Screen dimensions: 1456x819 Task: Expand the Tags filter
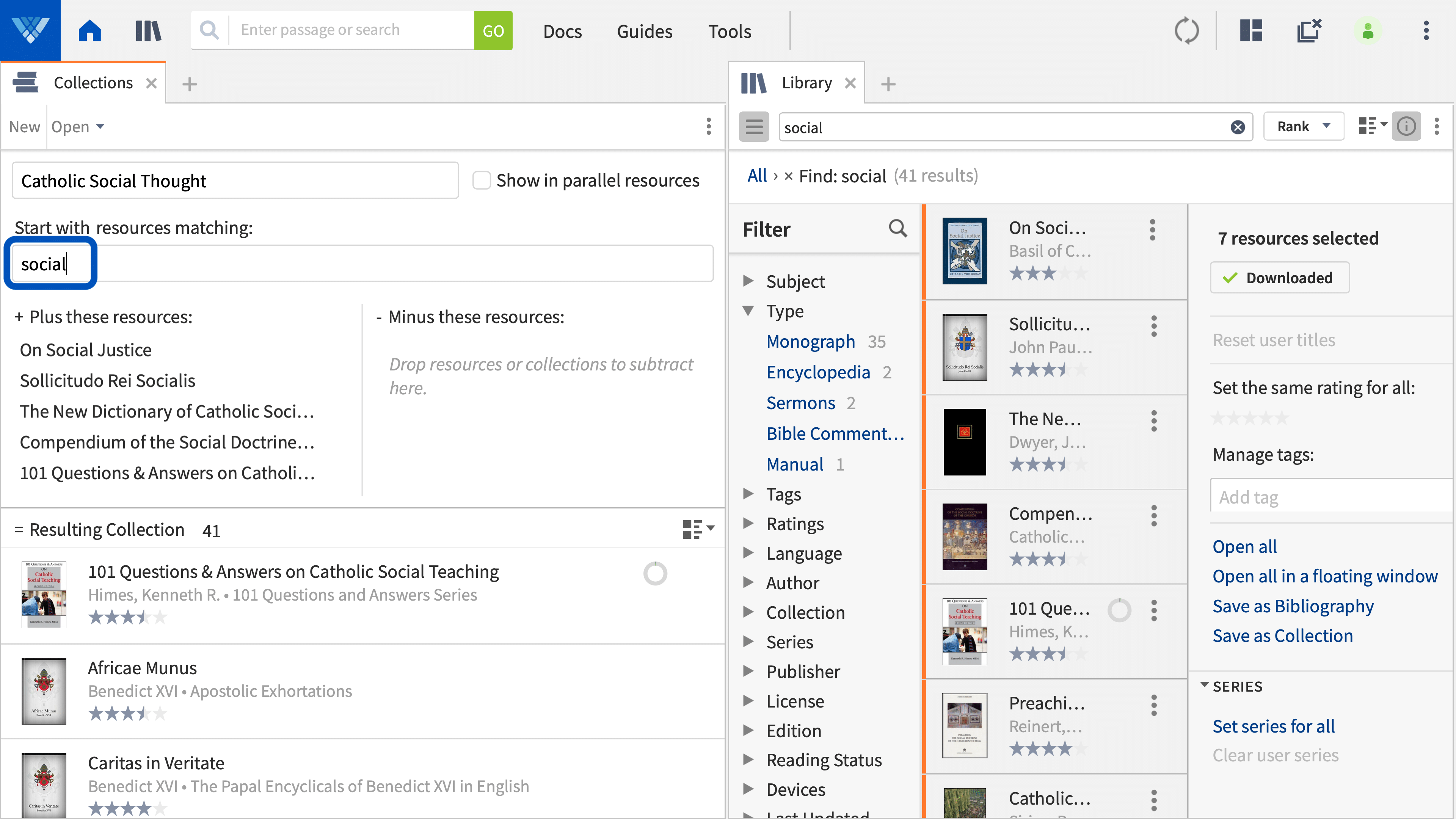click(748, 493)
